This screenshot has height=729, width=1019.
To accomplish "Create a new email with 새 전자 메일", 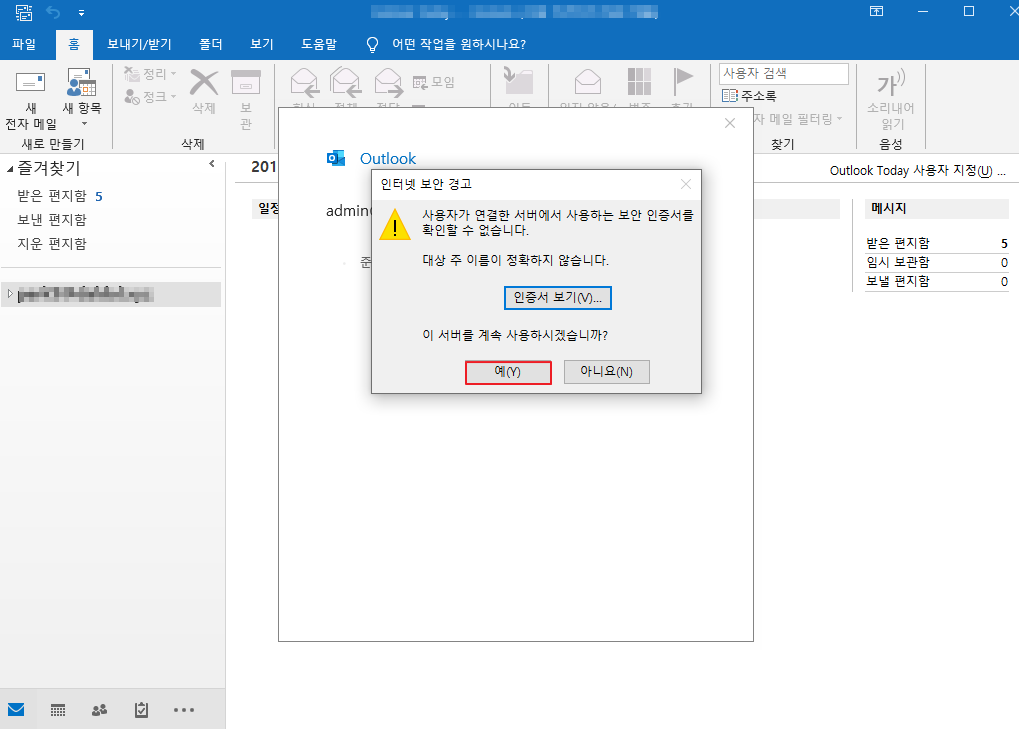I will [31, 99].
